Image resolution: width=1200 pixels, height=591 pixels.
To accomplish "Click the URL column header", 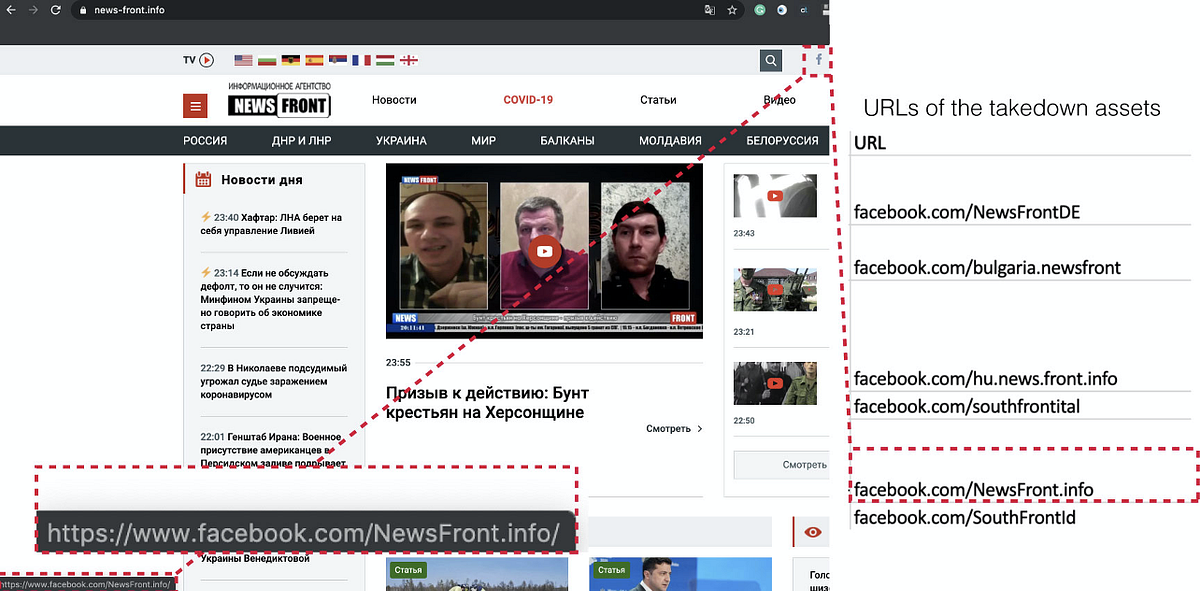I will point(869,143).
